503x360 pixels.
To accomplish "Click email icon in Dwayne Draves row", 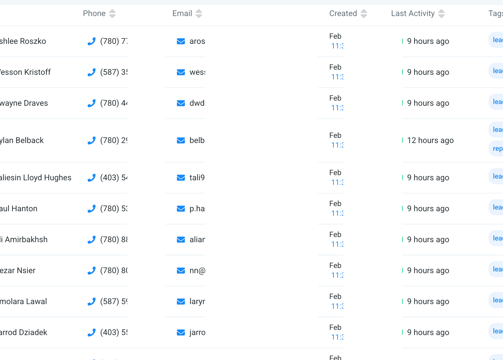I will point(181,103).
